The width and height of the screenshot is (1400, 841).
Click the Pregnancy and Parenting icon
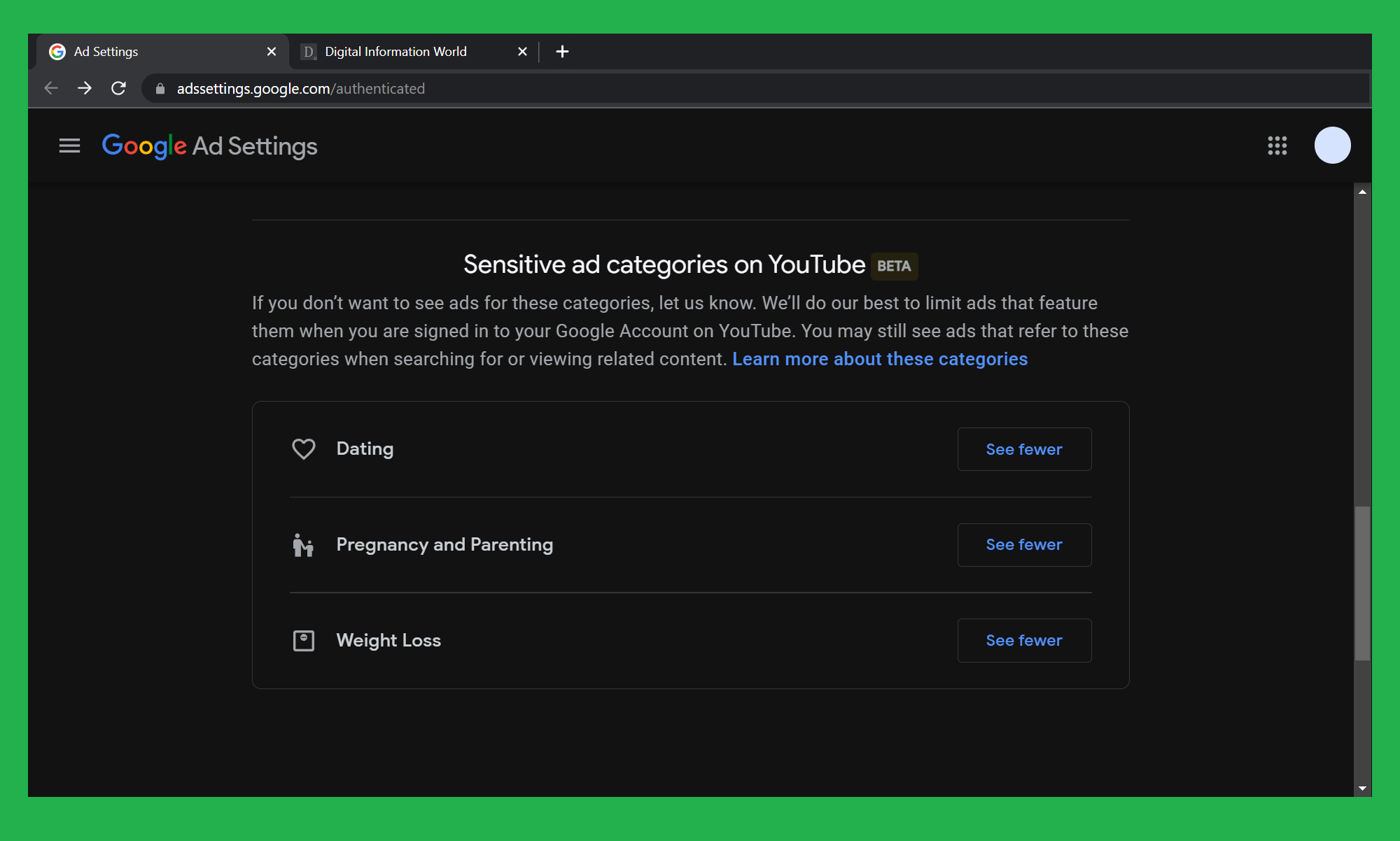pyautogui.click(x=303, y=545)
